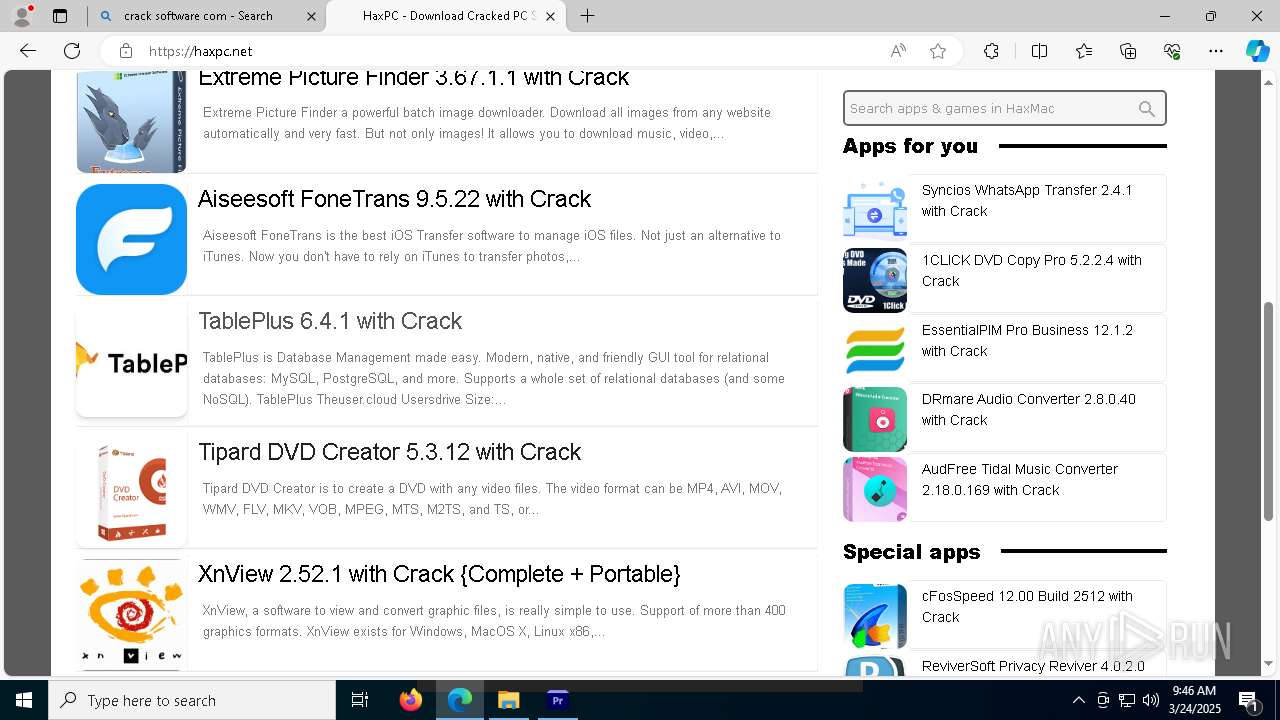Click the EssentialPIM striped logo icon

pyautogui.click(x=875, y=349)
